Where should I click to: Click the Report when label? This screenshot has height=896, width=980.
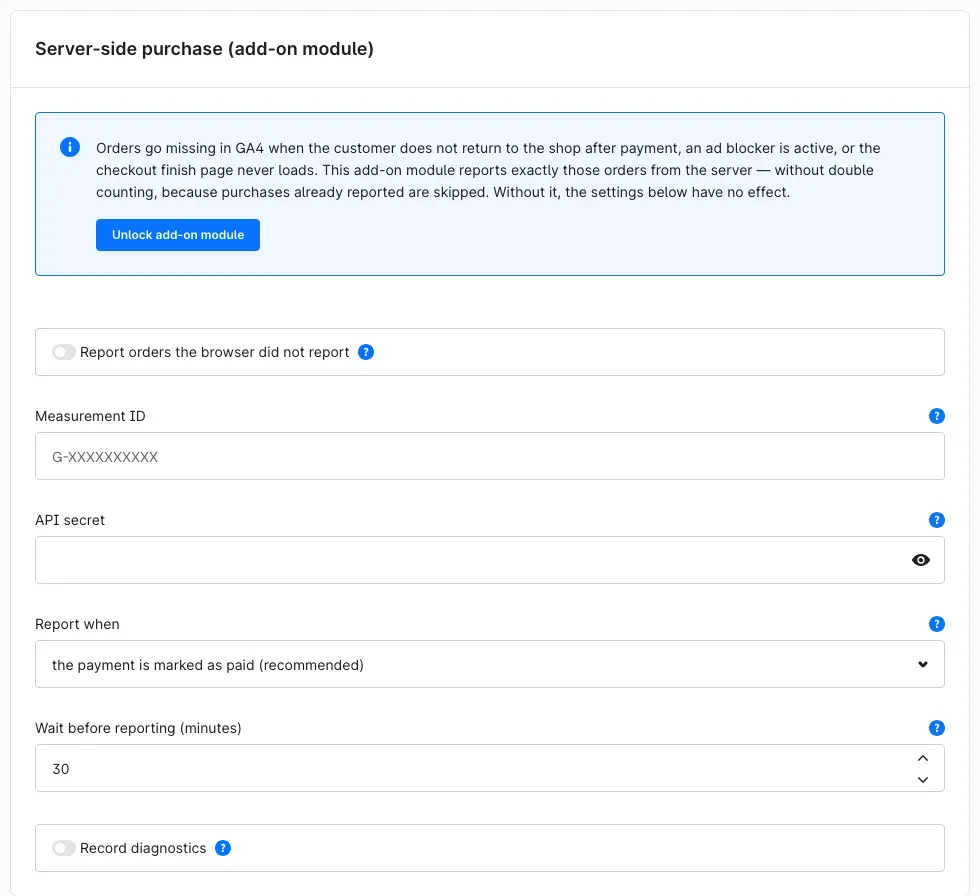tap(77, 624)
